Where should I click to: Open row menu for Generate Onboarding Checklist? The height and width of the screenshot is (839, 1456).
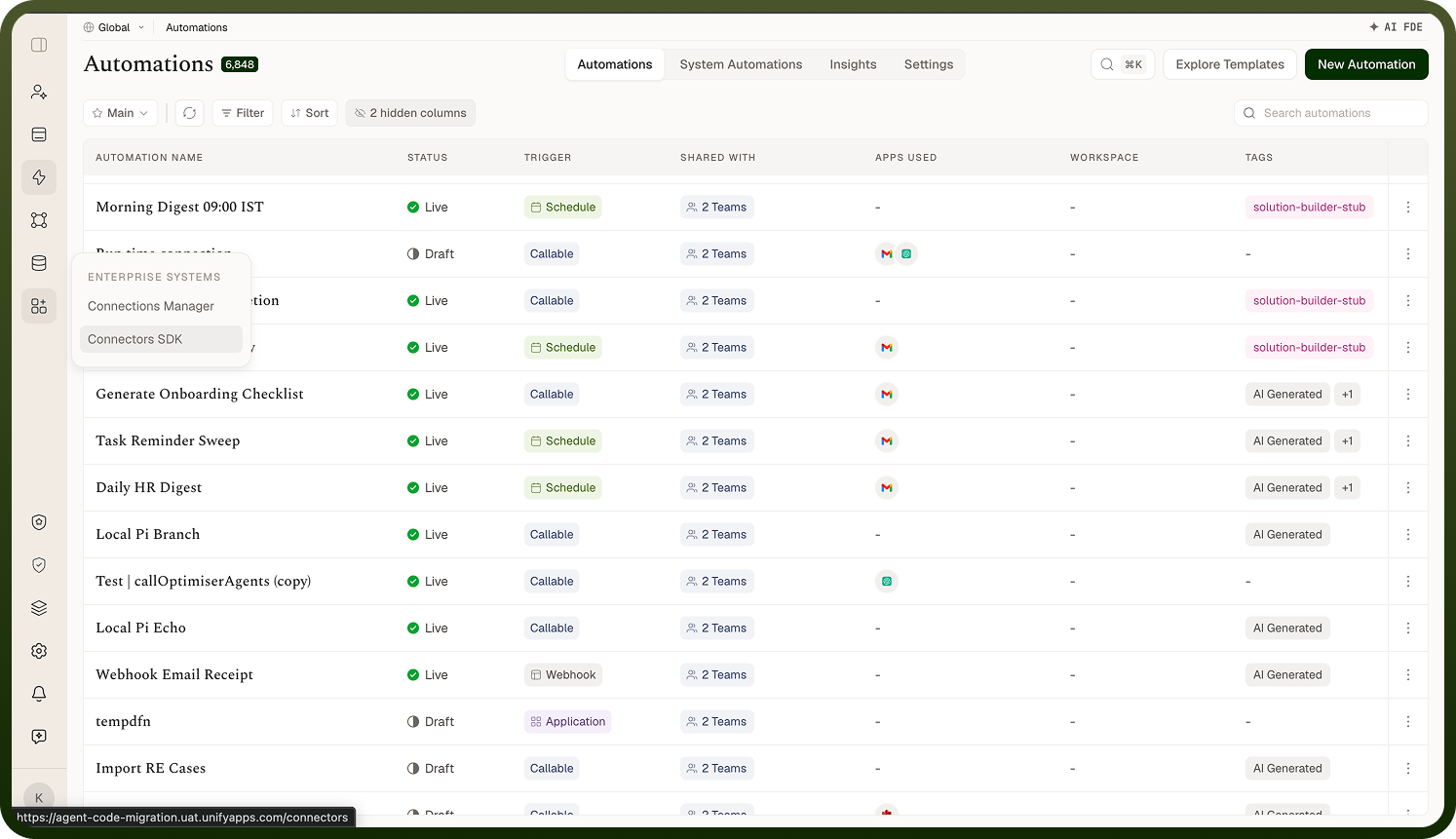click(x=1408, y=395)
